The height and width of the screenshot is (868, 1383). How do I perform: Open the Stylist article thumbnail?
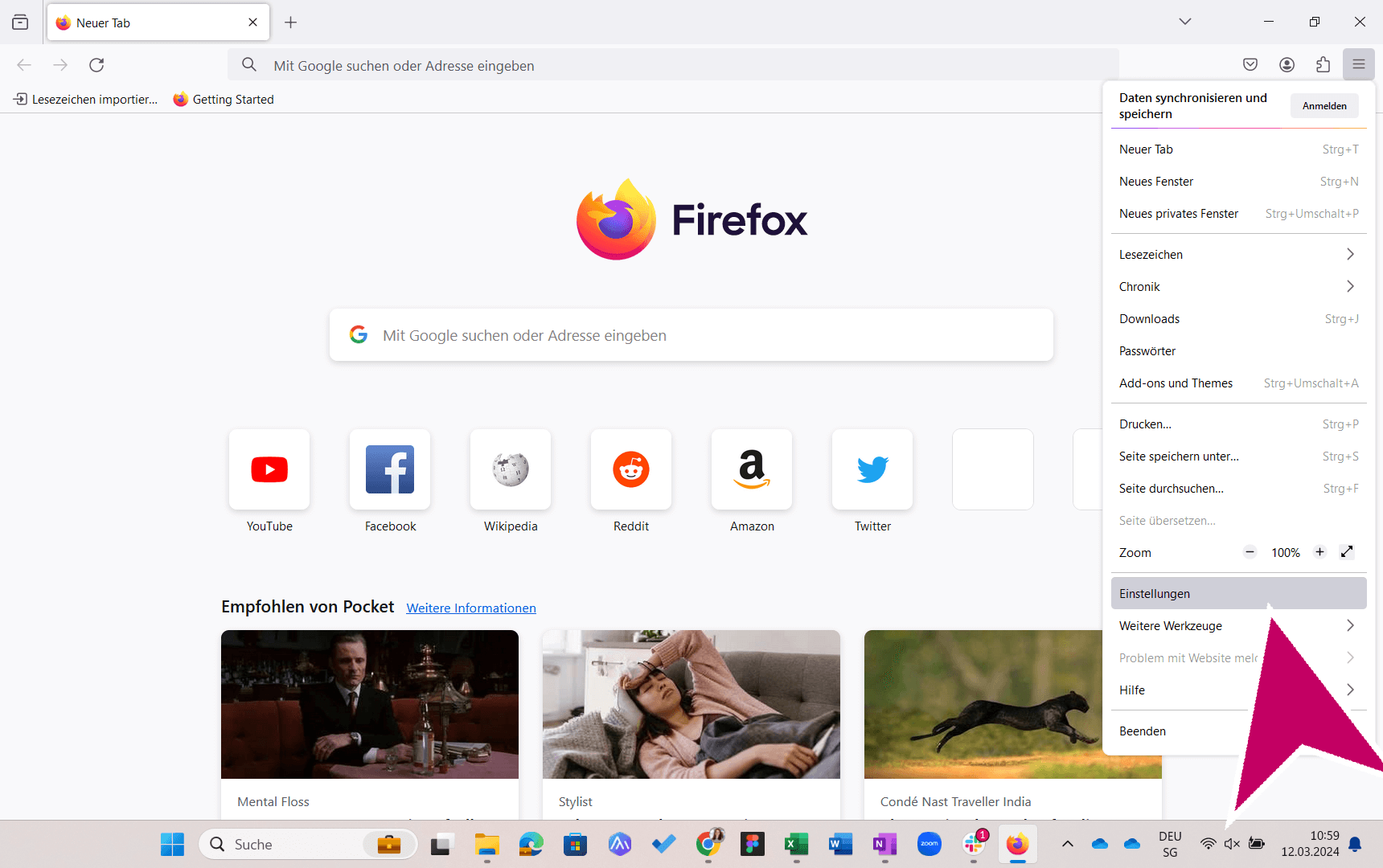pyautogui.click(x=691, y=704)
